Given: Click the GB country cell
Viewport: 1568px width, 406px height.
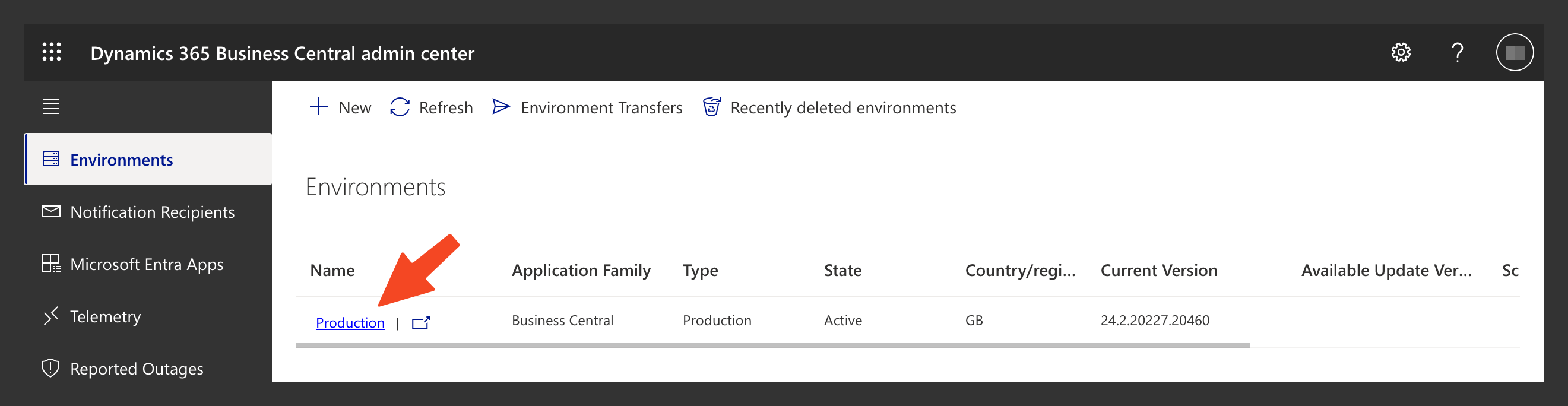Looking at the screenshot, I should point(974,320).
